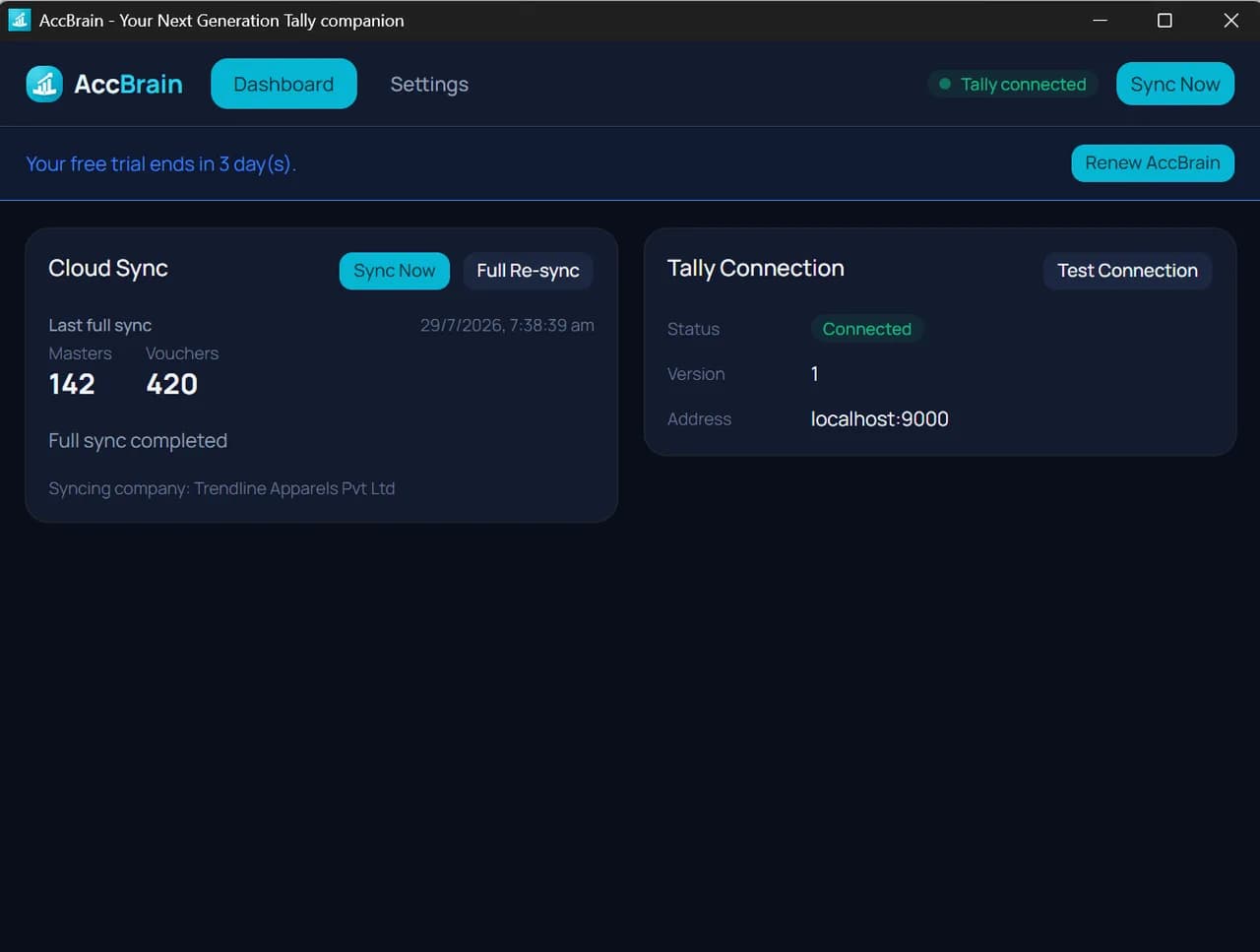Click the Vouchers label
This screenshot has width=1260, height=952.
tap(182, 353)
